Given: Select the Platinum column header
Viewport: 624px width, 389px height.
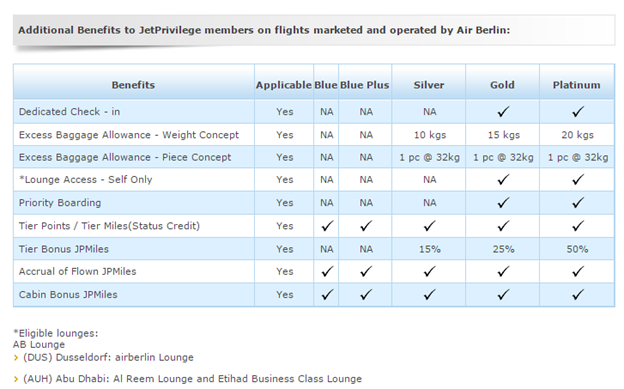Looking at the screenshot, I should click(x=577, y=85).
